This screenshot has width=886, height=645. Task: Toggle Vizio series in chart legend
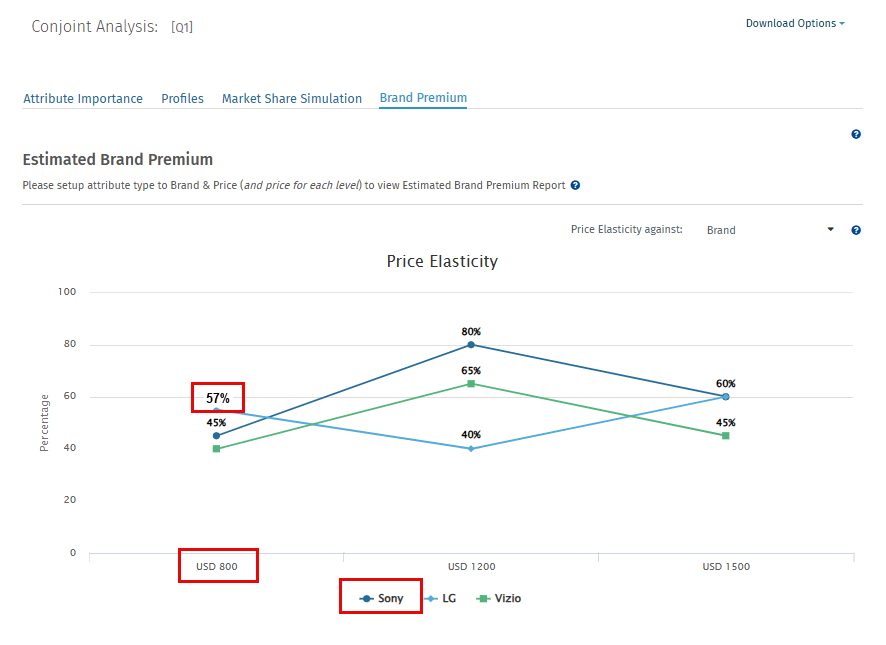[x=499, y=598]
